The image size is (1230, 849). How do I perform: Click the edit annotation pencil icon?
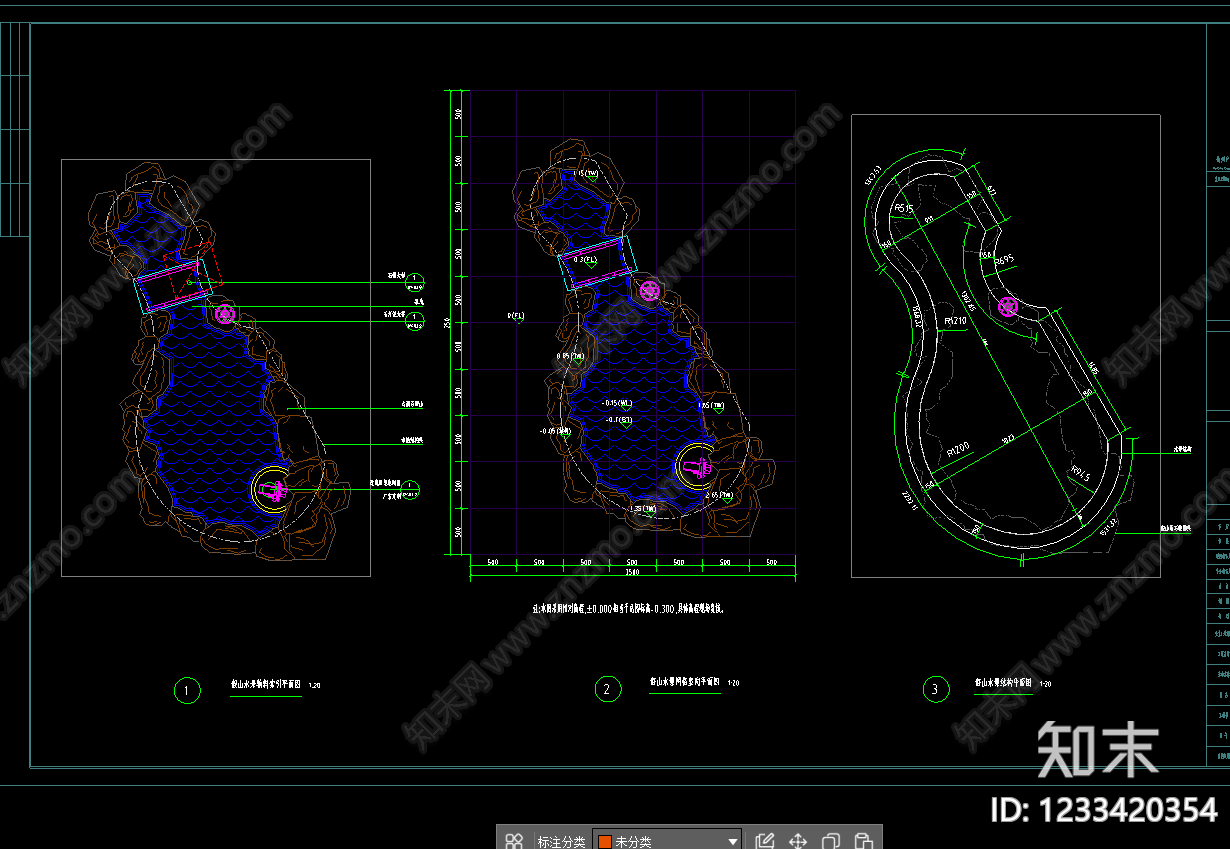point(764,841)
